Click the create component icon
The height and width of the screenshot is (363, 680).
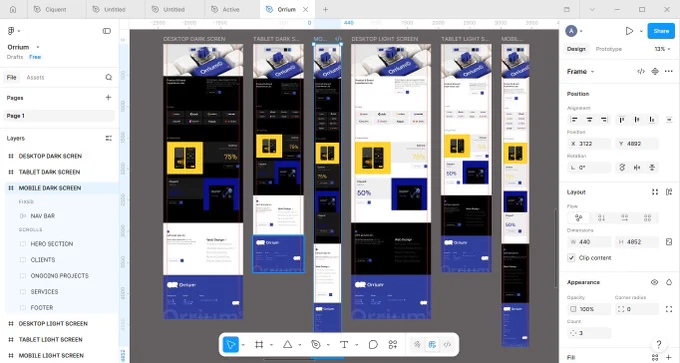point(655,72)
